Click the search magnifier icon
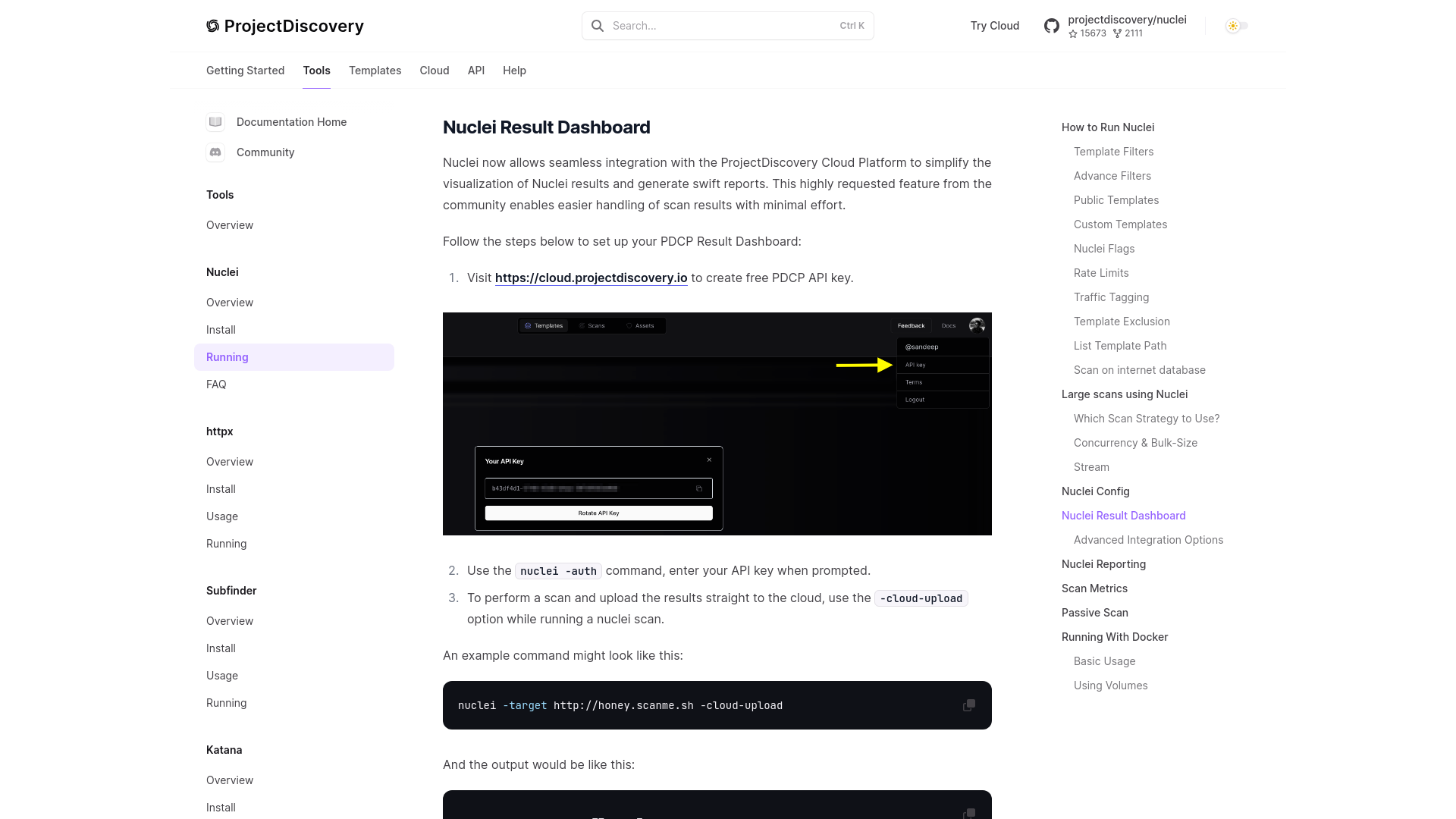 tap(597, 25)
